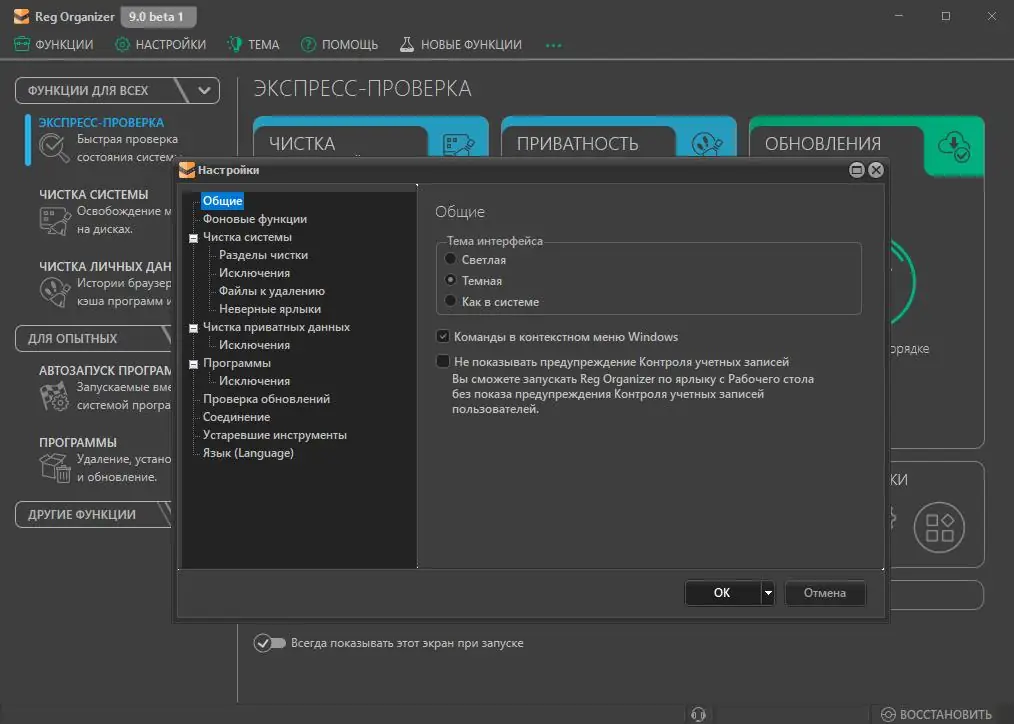Open the НОВЫЕ ФУНКЦИИ menu

tap(460, 45)
